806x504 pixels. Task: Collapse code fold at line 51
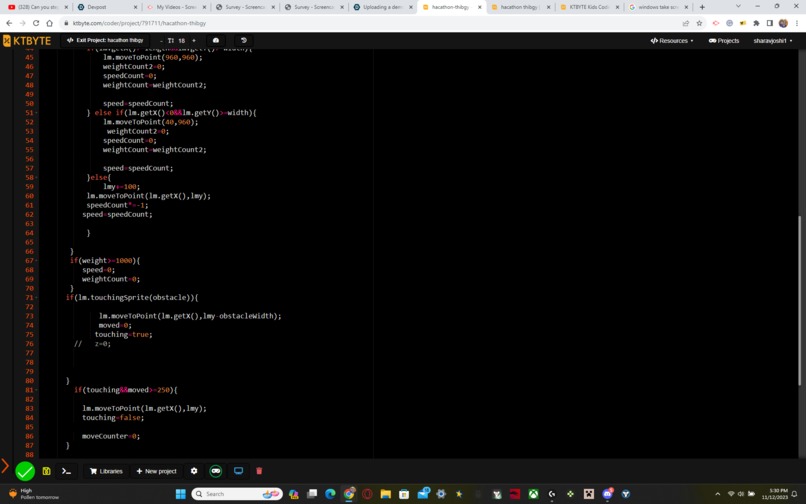(36, 113)
